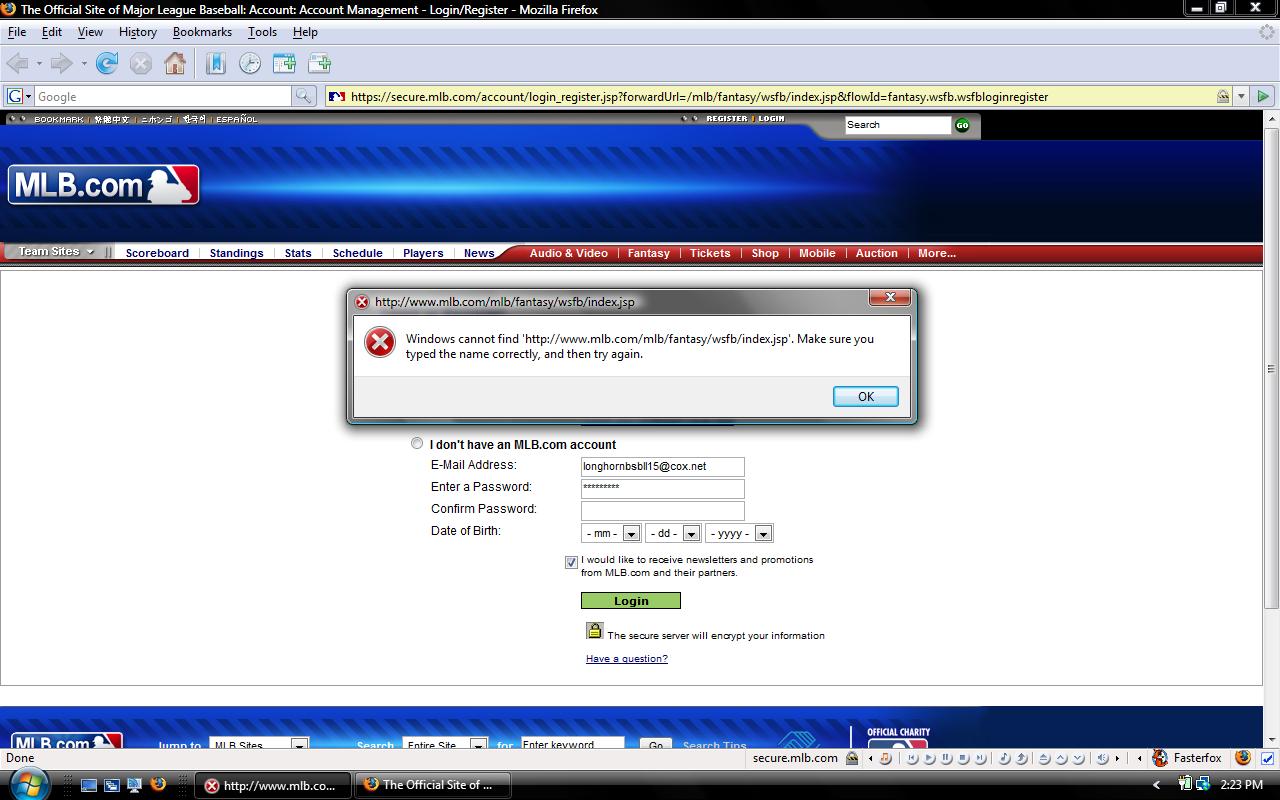
Task: Click the FoxyTunes next track button
Action: pyautogui.click(x=981, y=758)
